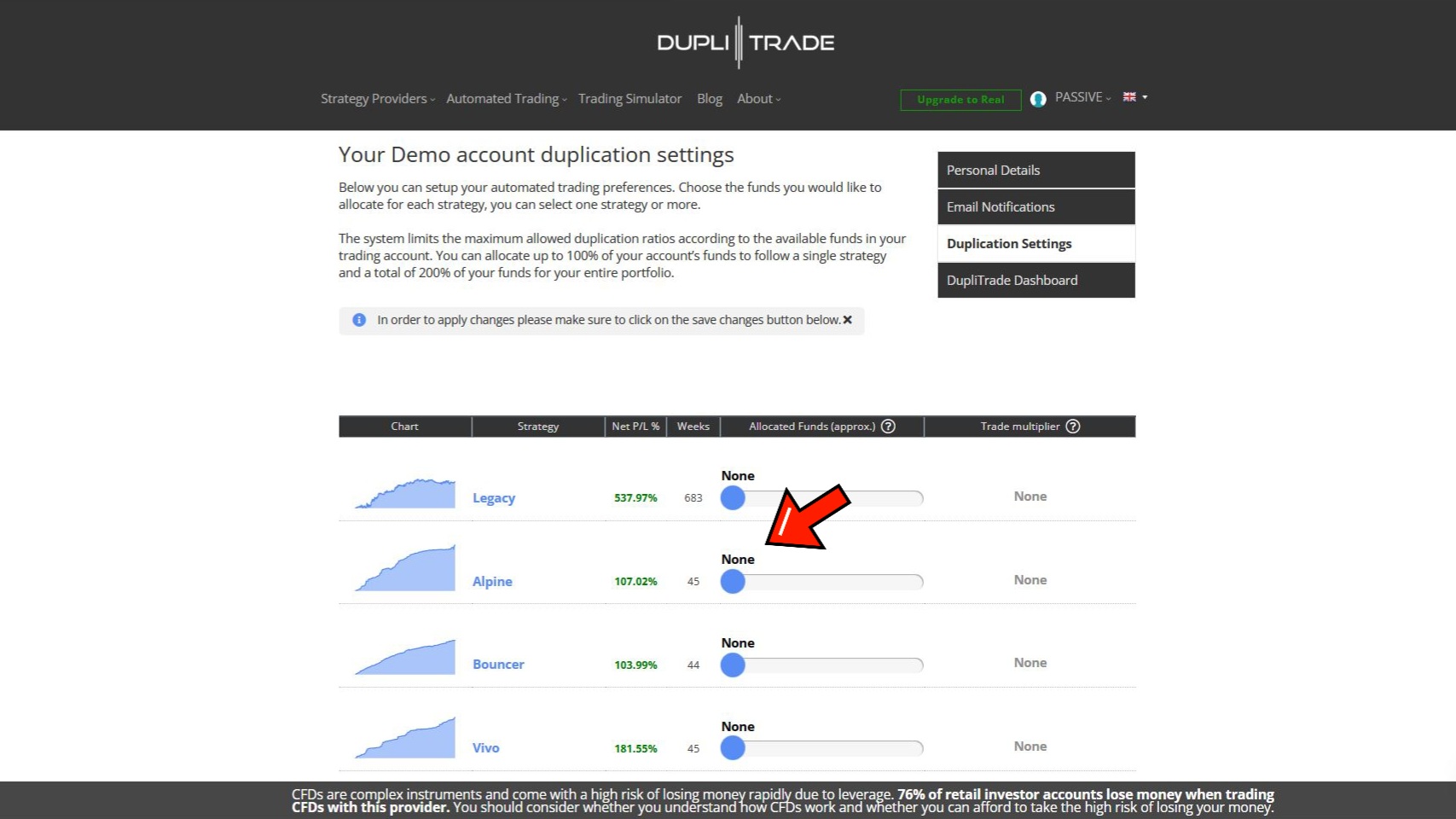Select the UK flag language icon
This screenshot has height=819, width=1456.
pos(1129,97)
